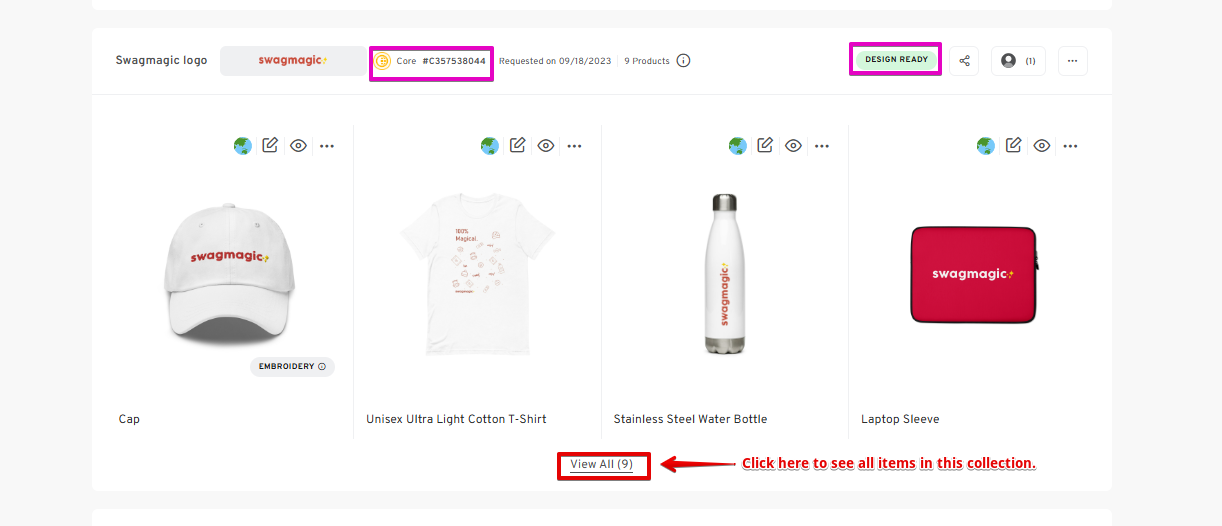The image size is (1222, 526).
Task: Click the edit pencil icon above the Cap
Action: 270,145
